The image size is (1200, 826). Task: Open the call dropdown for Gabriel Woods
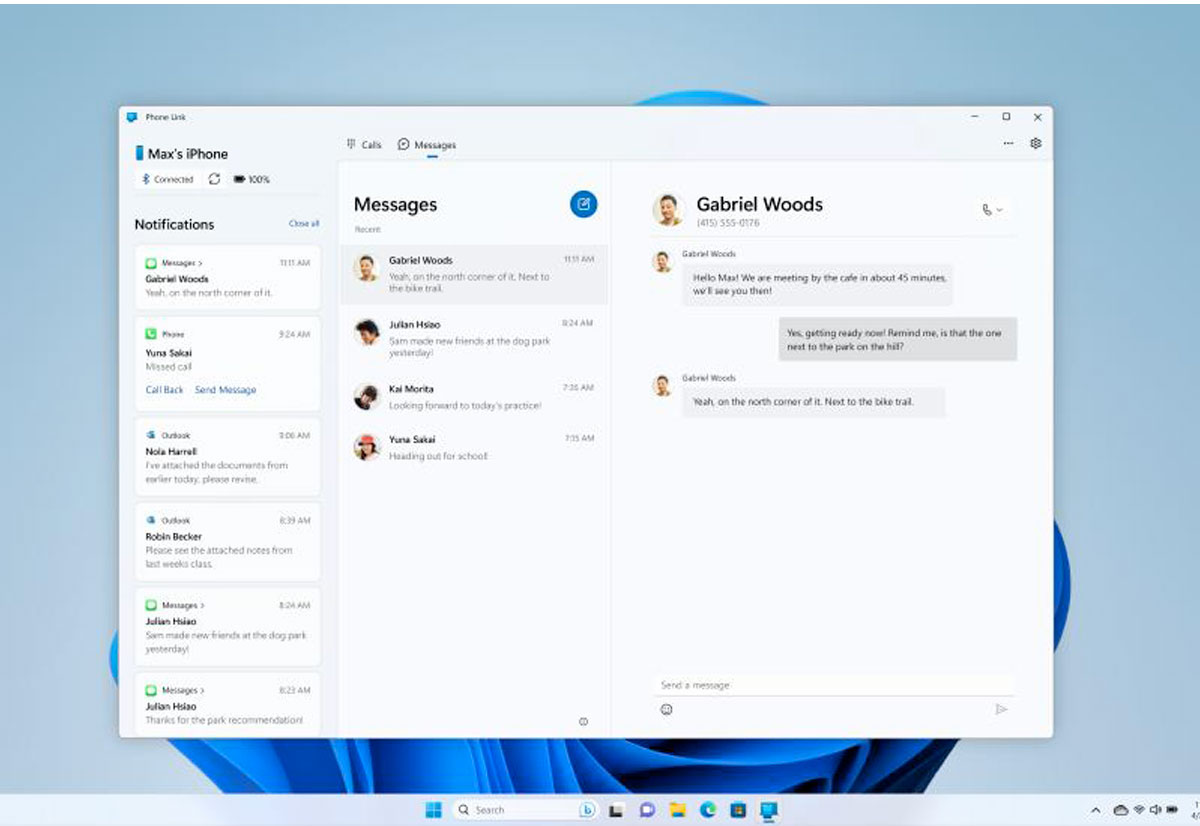point(992,210)
